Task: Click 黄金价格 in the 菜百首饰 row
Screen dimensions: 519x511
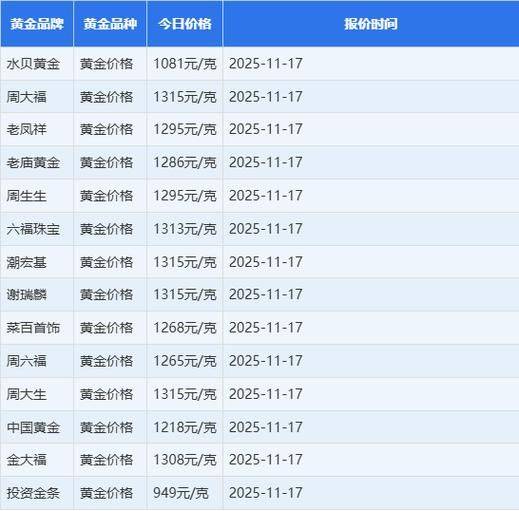Action: coord(106,328)
